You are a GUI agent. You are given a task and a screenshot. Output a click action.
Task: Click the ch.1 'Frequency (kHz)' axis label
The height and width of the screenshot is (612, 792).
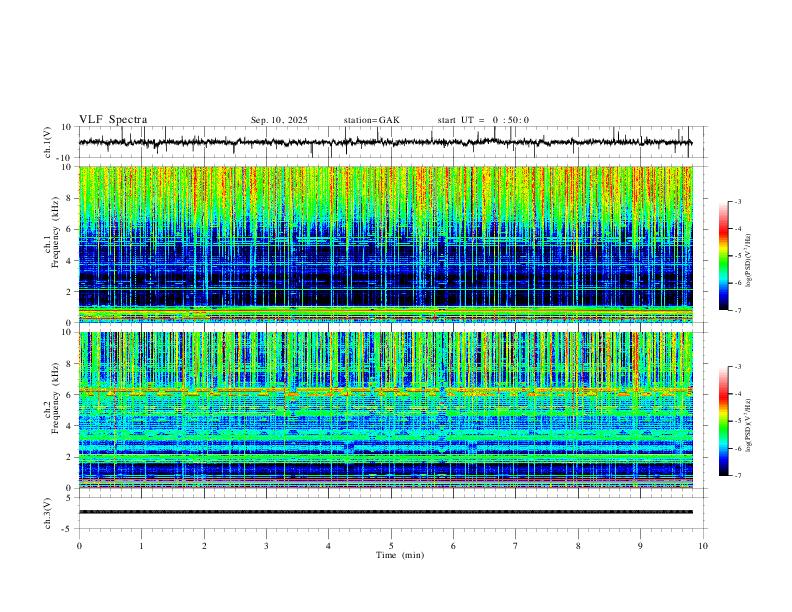[x=55, y=232]
